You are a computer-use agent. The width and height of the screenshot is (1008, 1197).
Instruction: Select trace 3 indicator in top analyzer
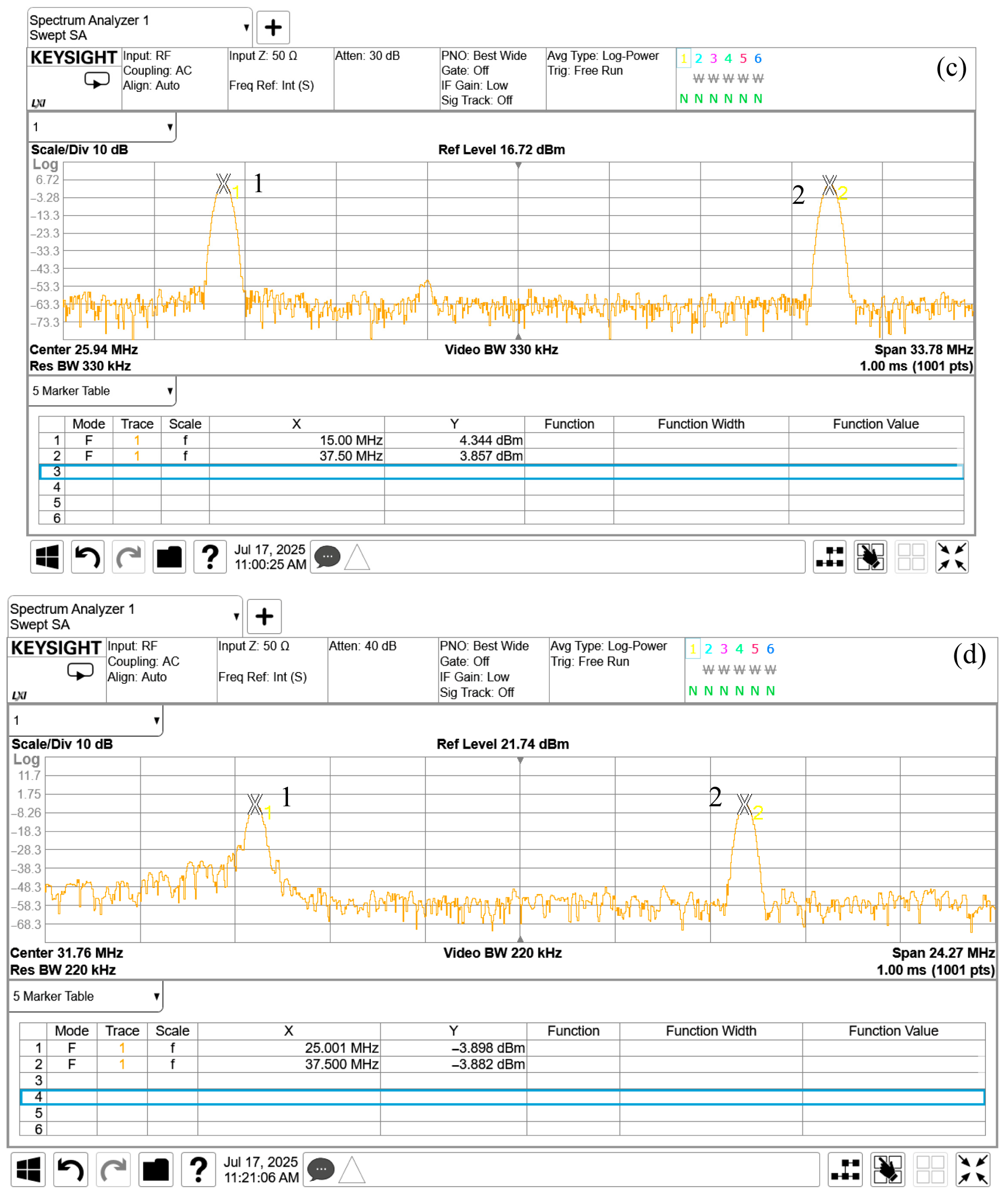(713, 58)
